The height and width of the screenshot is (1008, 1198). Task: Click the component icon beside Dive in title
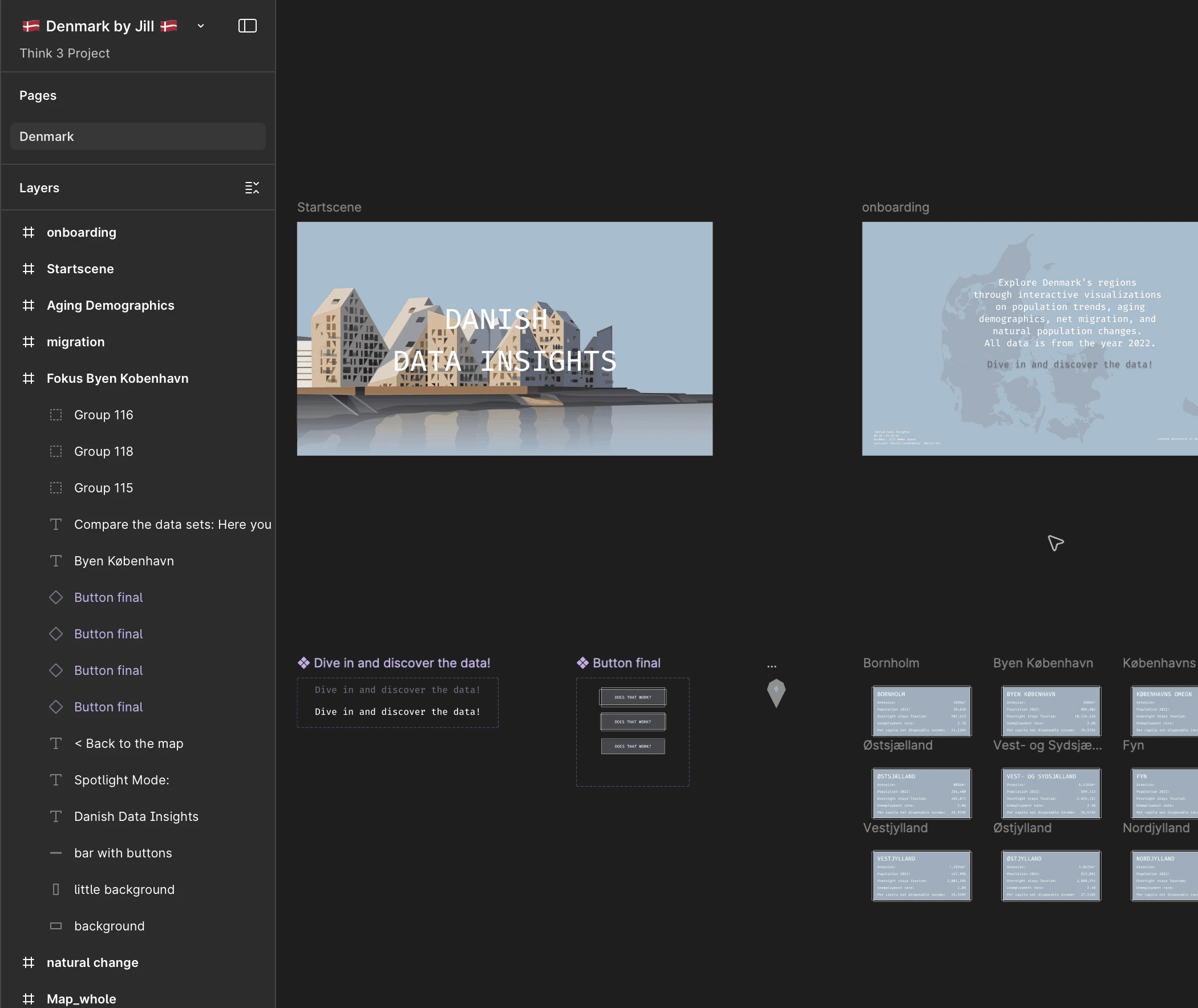click(x=303, y=663)
